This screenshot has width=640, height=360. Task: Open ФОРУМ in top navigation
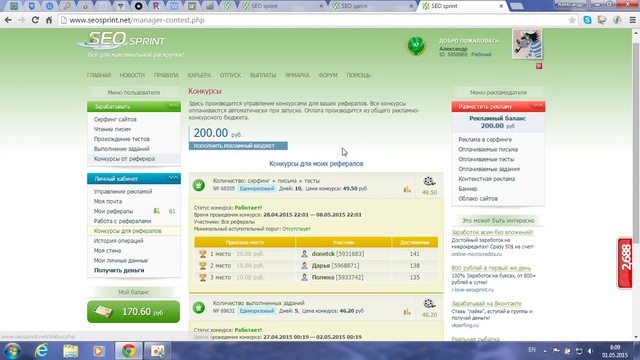coord(328,75)
